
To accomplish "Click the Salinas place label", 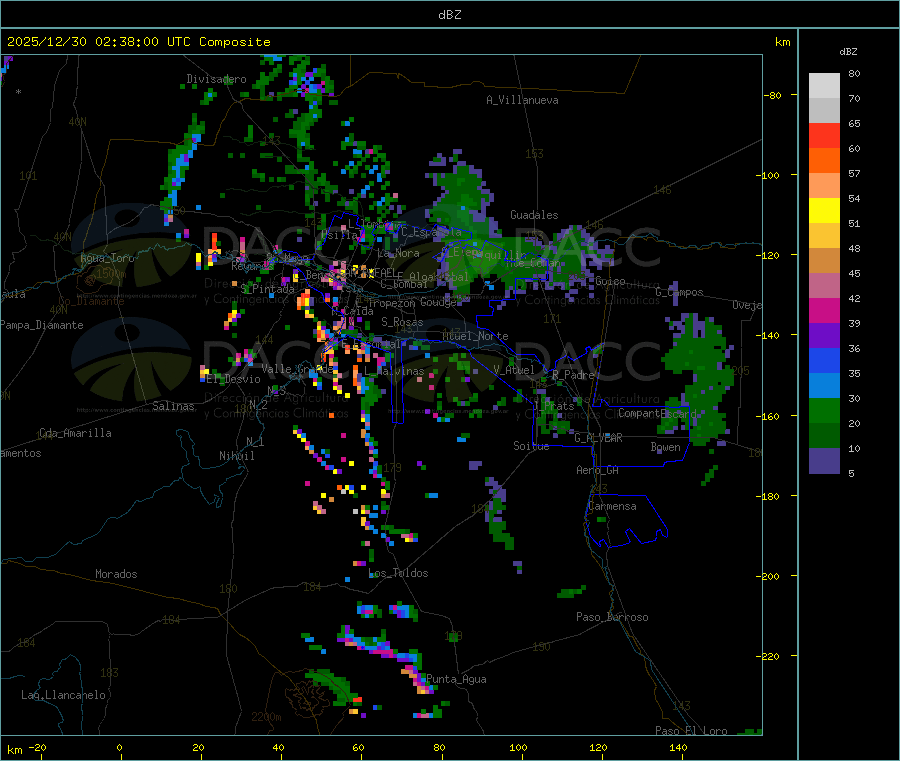I will (x=173, y=406).
